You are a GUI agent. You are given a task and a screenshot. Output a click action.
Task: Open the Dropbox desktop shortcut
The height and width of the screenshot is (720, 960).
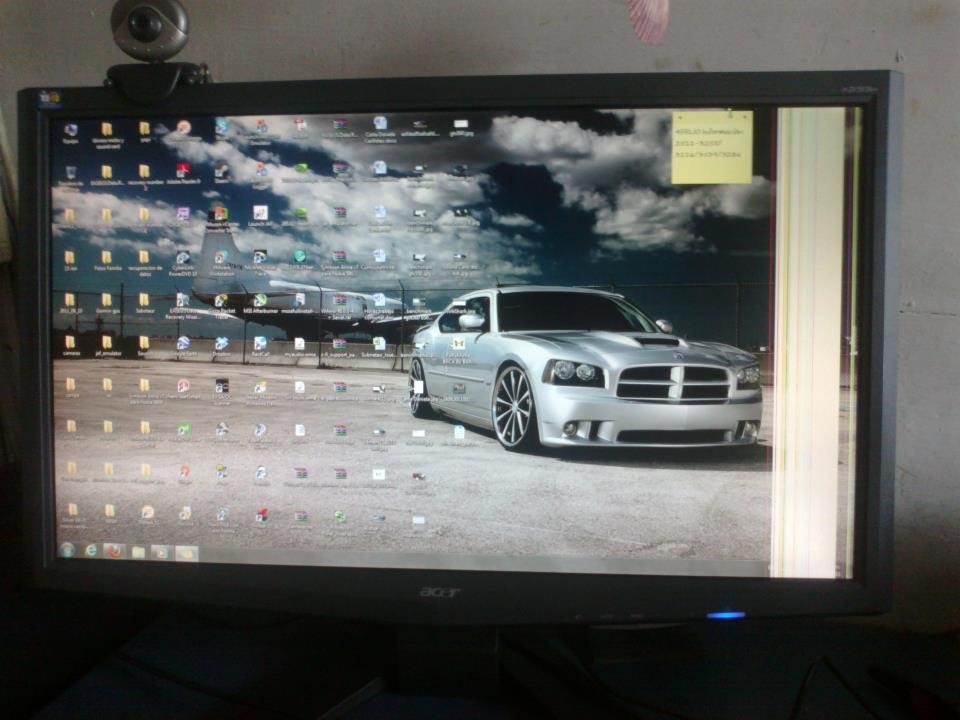[222, 347]
